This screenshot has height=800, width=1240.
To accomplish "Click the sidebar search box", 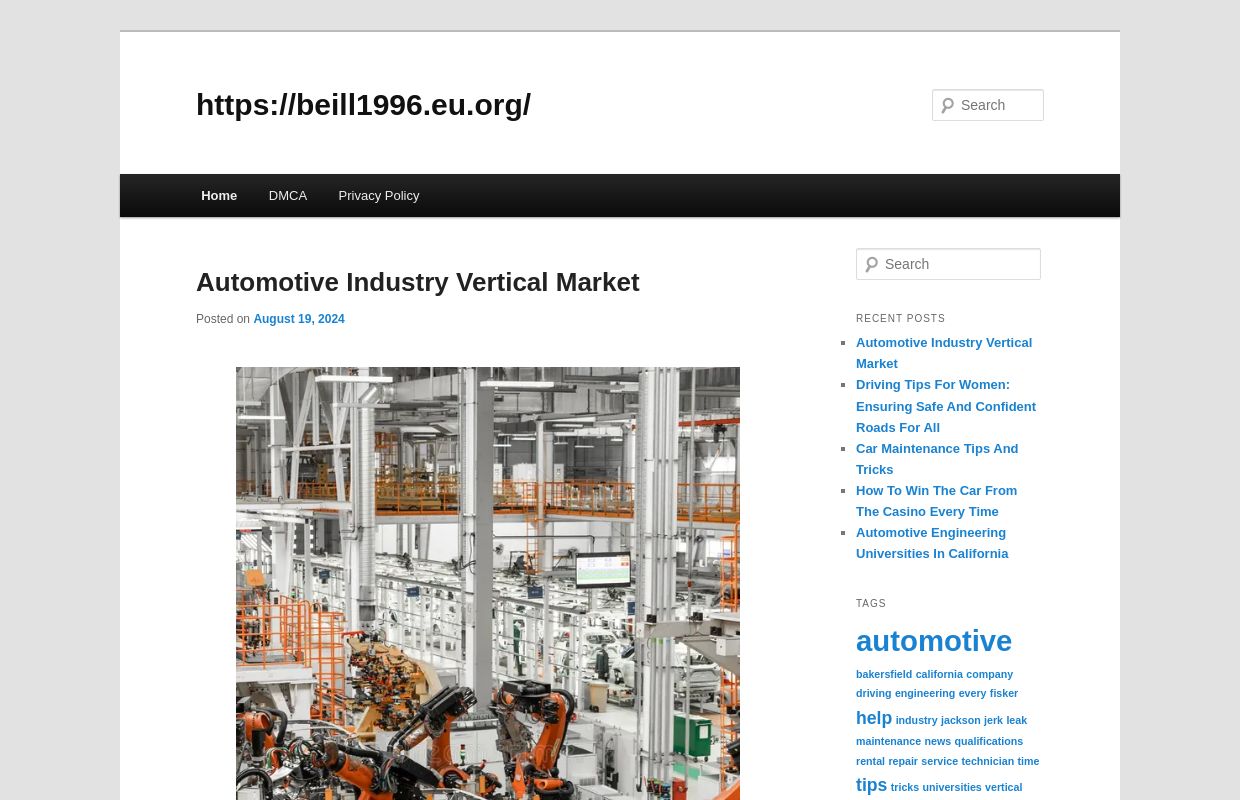I will click(x=957, y=264).
